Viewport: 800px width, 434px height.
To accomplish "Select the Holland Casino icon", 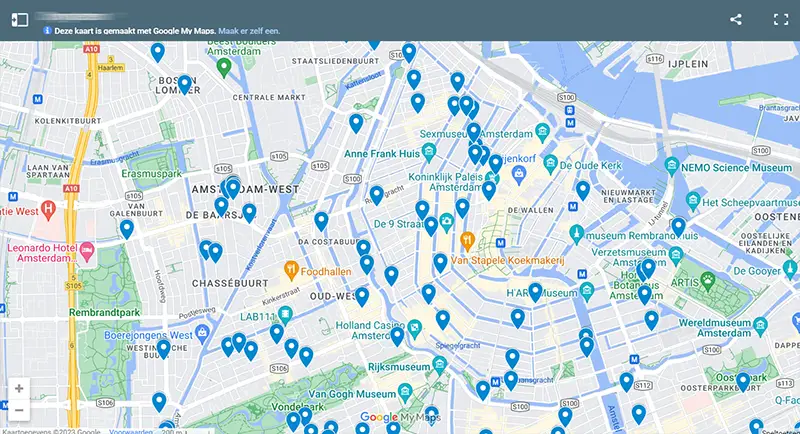I will pyautogui.click(x=414, y=328).
